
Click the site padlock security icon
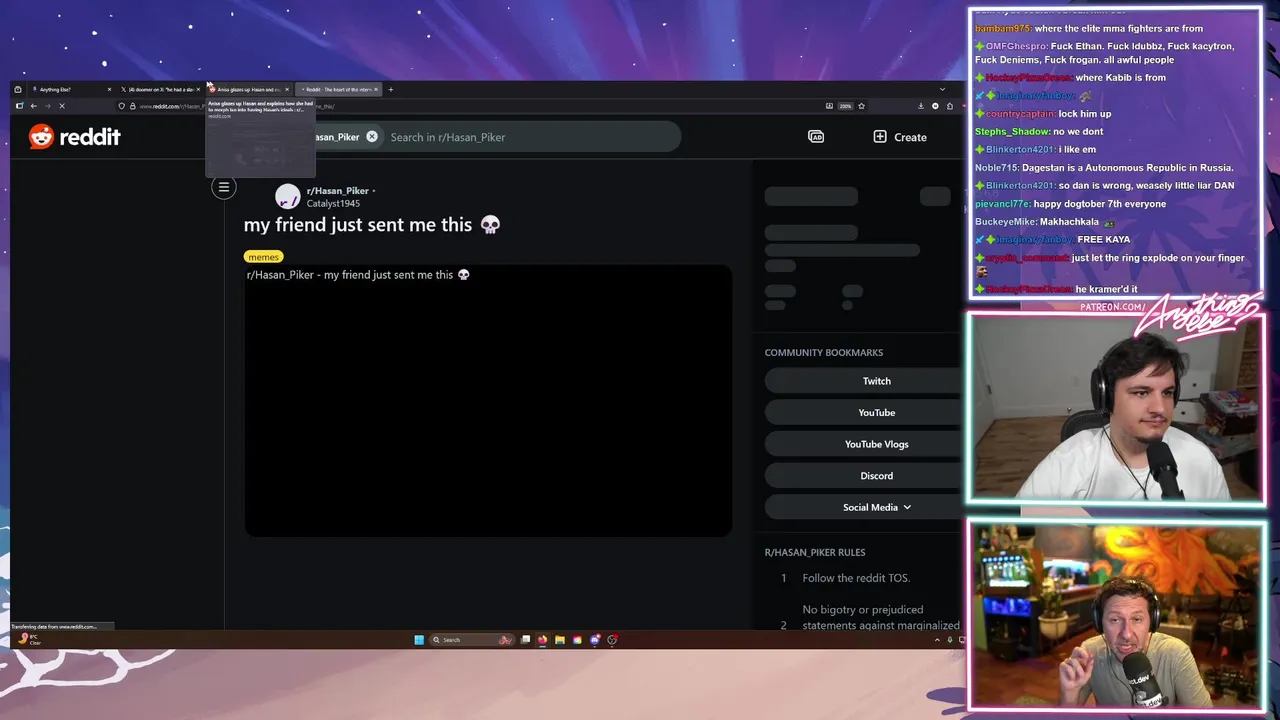click(x=132, y=106)
